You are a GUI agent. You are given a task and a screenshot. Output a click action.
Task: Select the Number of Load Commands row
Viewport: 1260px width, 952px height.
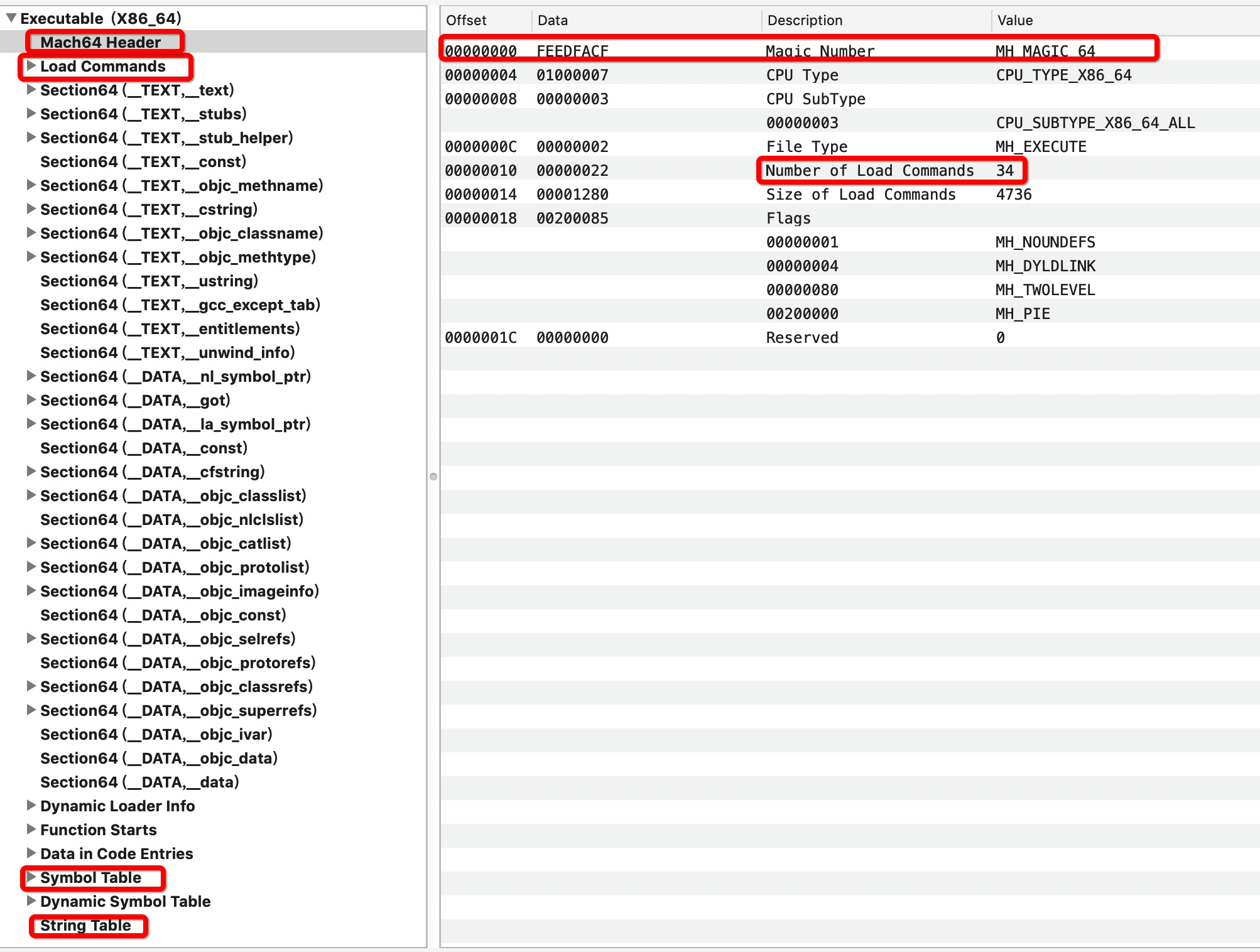tap(869, 170)
